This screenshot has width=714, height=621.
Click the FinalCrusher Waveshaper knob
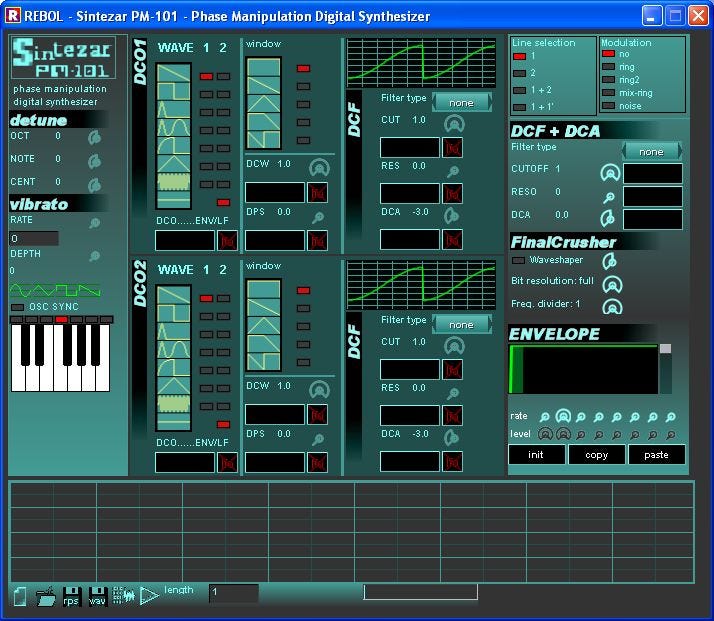609,261
